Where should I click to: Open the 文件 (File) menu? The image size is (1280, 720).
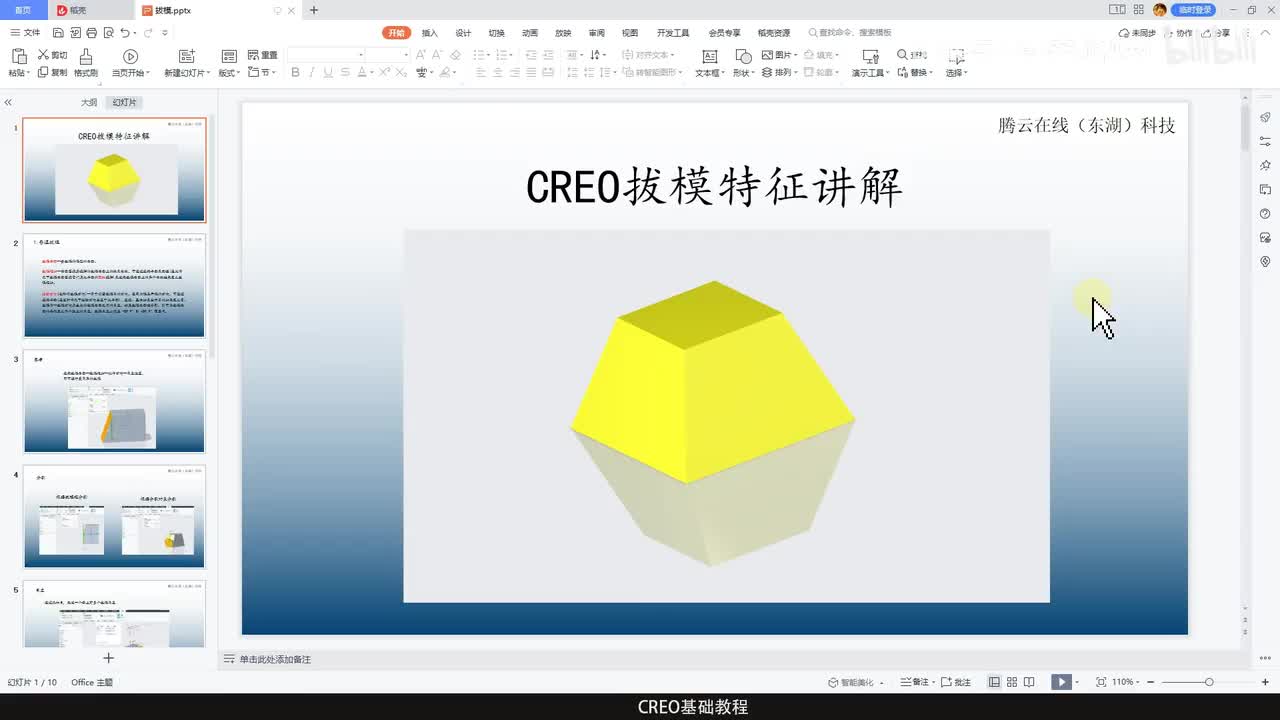pyautogui.click(x=26, y=33)
